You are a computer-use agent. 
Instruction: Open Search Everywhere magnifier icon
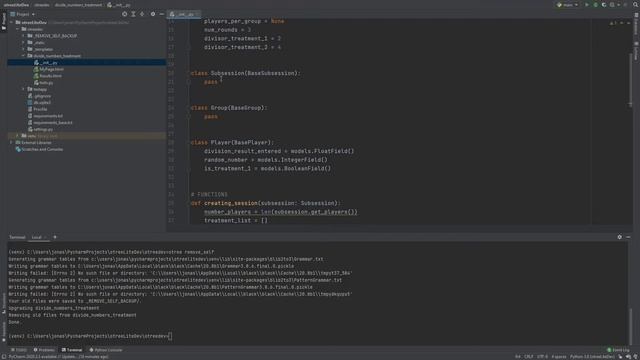[x=635, y=5]
